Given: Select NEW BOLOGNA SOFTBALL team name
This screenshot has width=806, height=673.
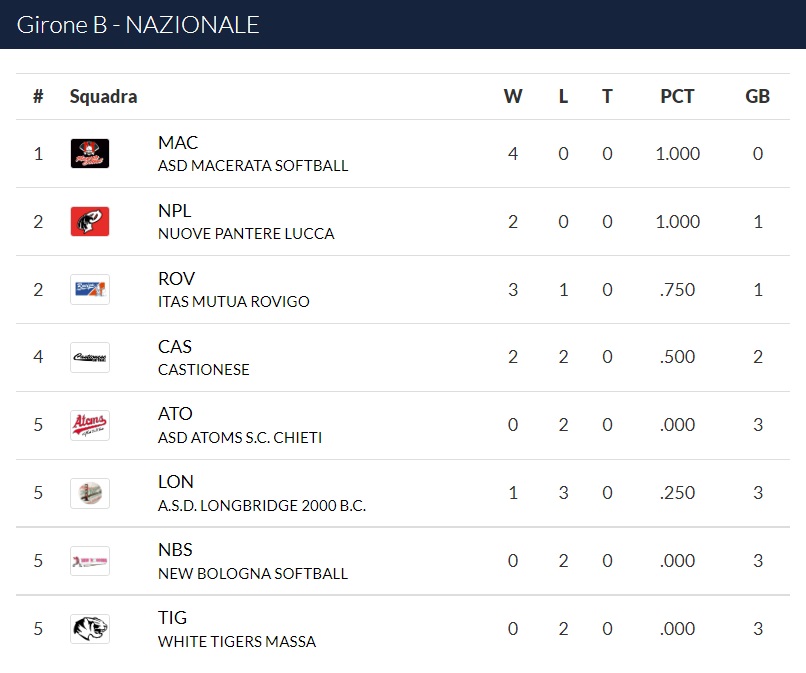Looking at the screenshot, I should [253, 573].
